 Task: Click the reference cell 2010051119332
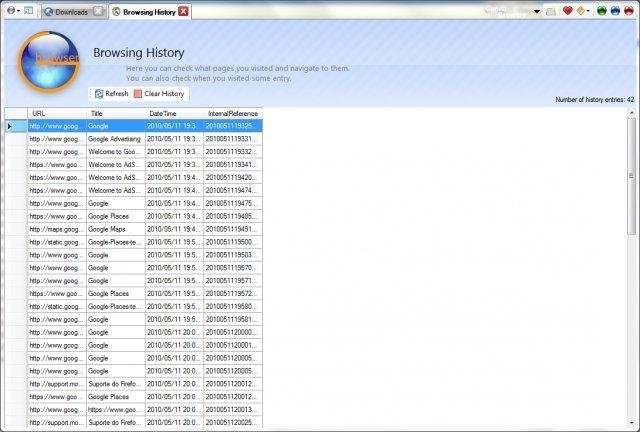pyautogui.click(x=233, y=152)
